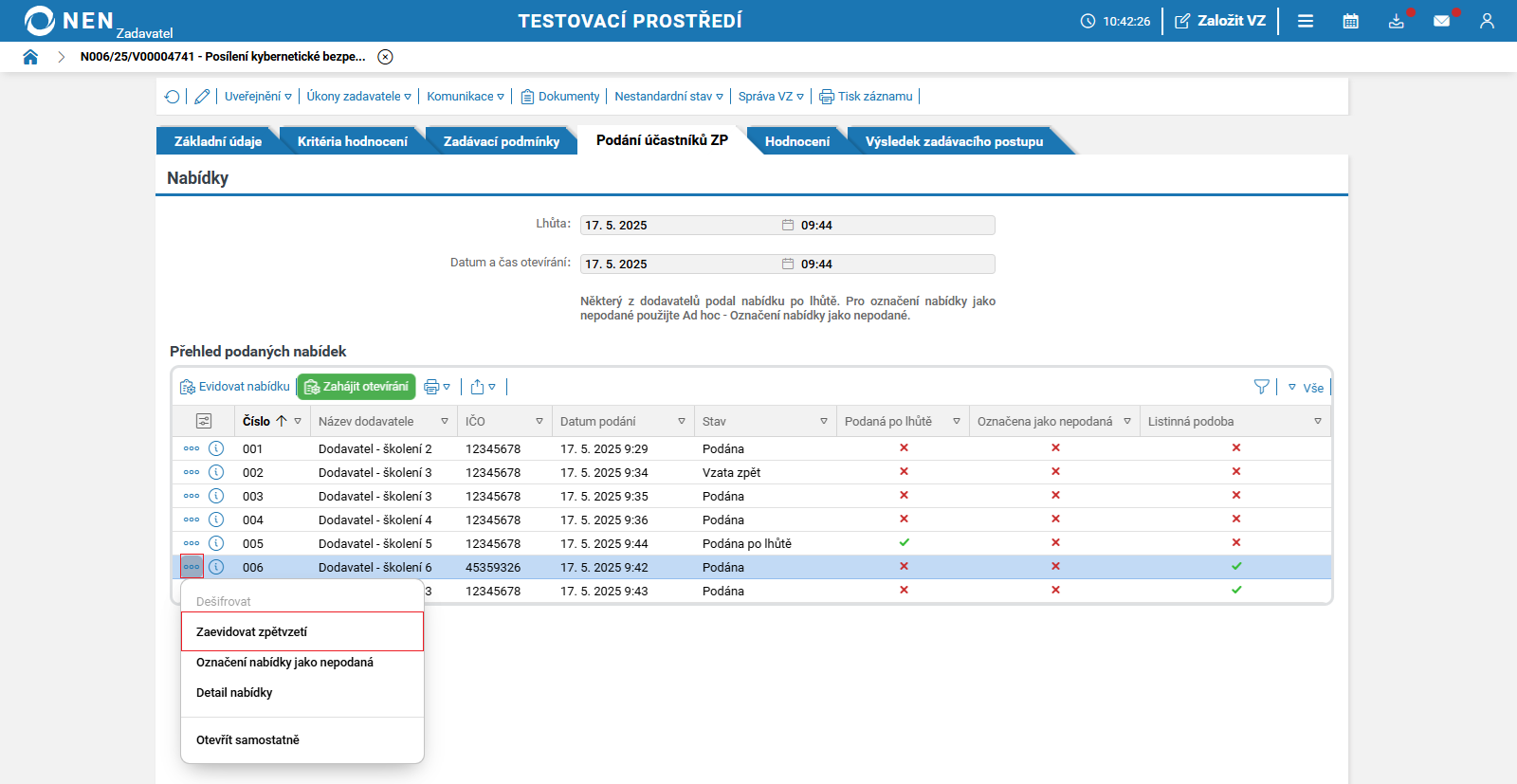Open the calendar icon in header
1517x784 pixels.
pyautogui.click(x=1351, y=21)
